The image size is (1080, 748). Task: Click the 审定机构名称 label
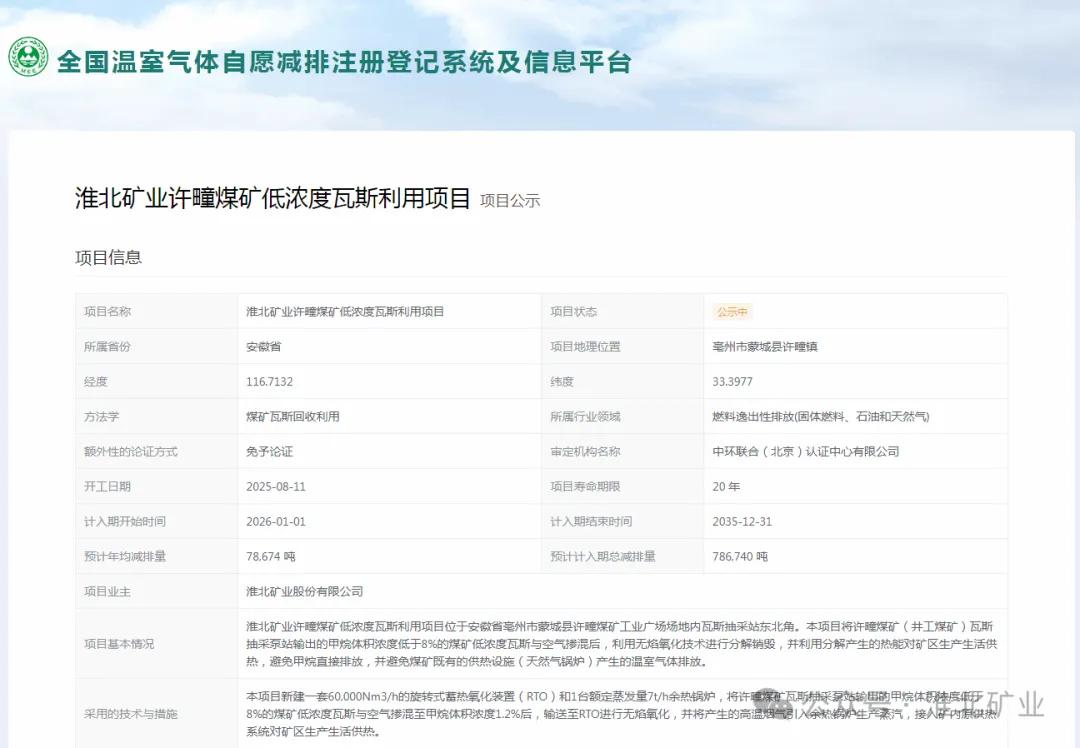point(585,452)
